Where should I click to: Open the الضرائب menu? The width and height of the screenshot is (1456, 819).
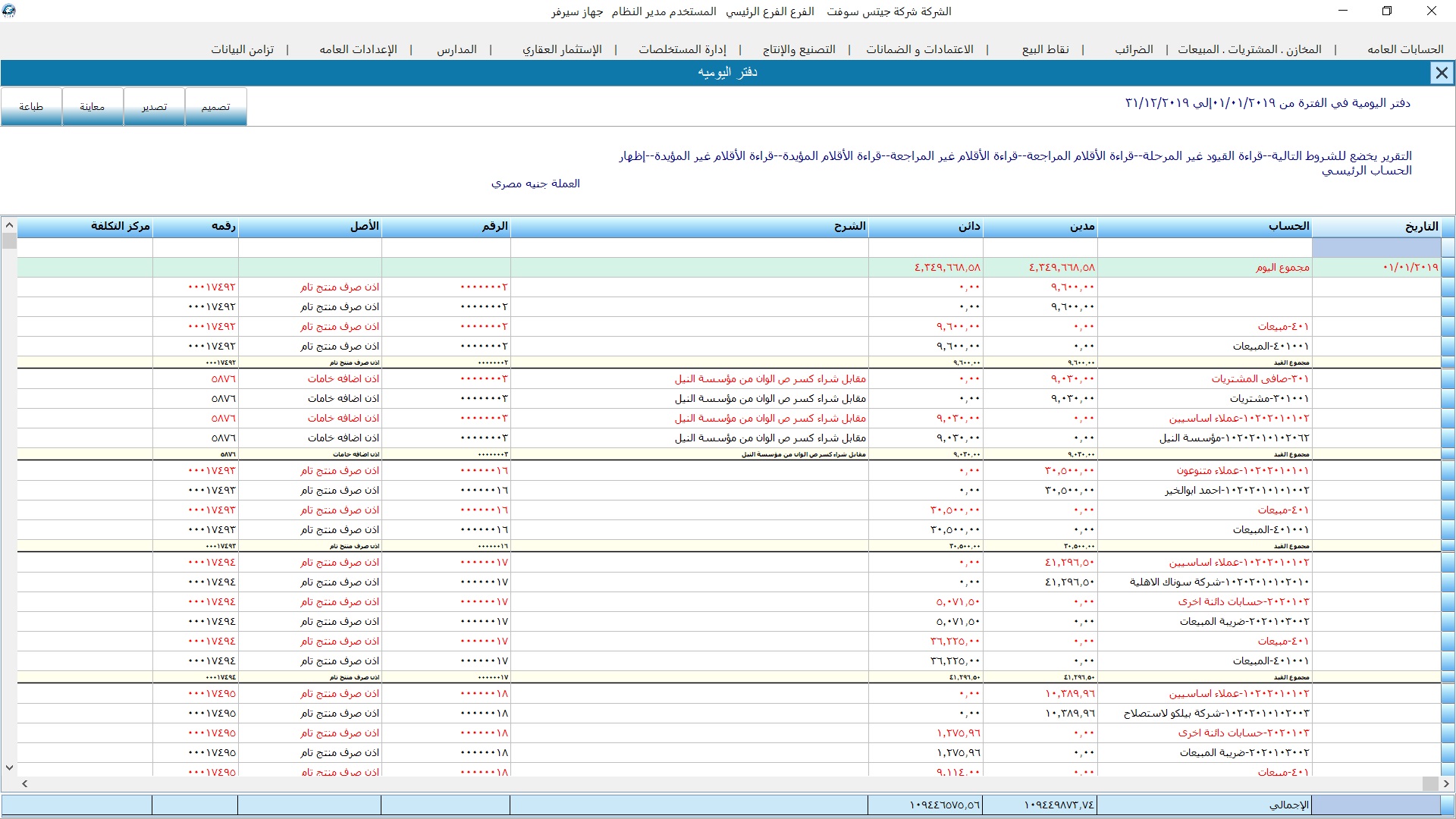1134,49
